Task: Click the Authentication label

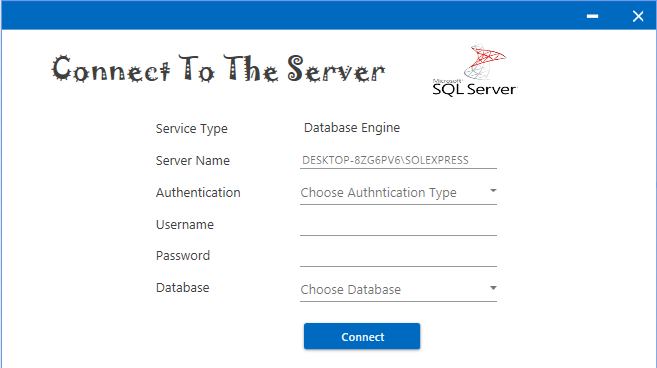Action: coord(198,192)
